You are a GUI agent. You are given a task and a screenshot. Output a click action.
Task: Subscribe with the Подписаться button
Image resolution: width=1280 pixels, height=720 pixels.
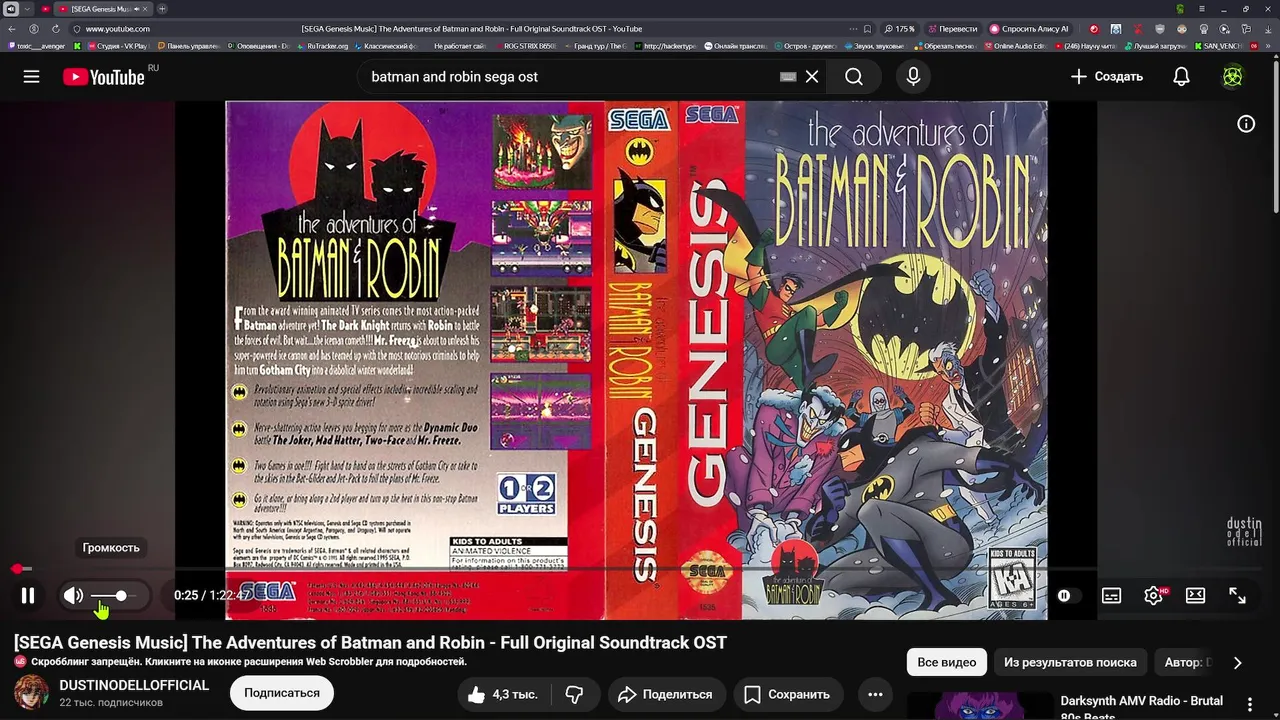click(282, 693)
